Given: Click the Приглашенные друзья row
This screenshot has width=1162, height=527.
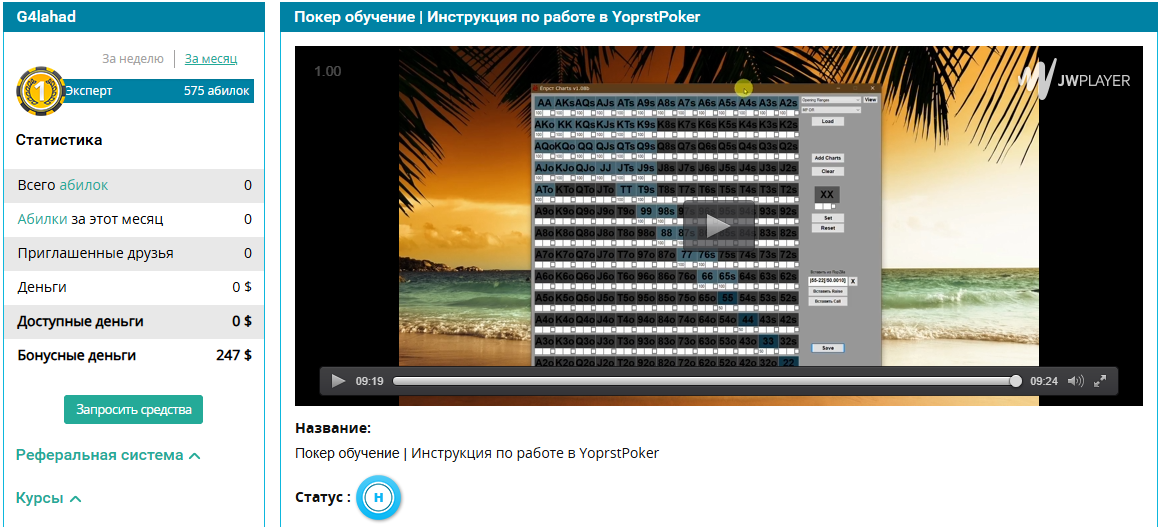Looking at the screenshot, I should tap(134, 253).
